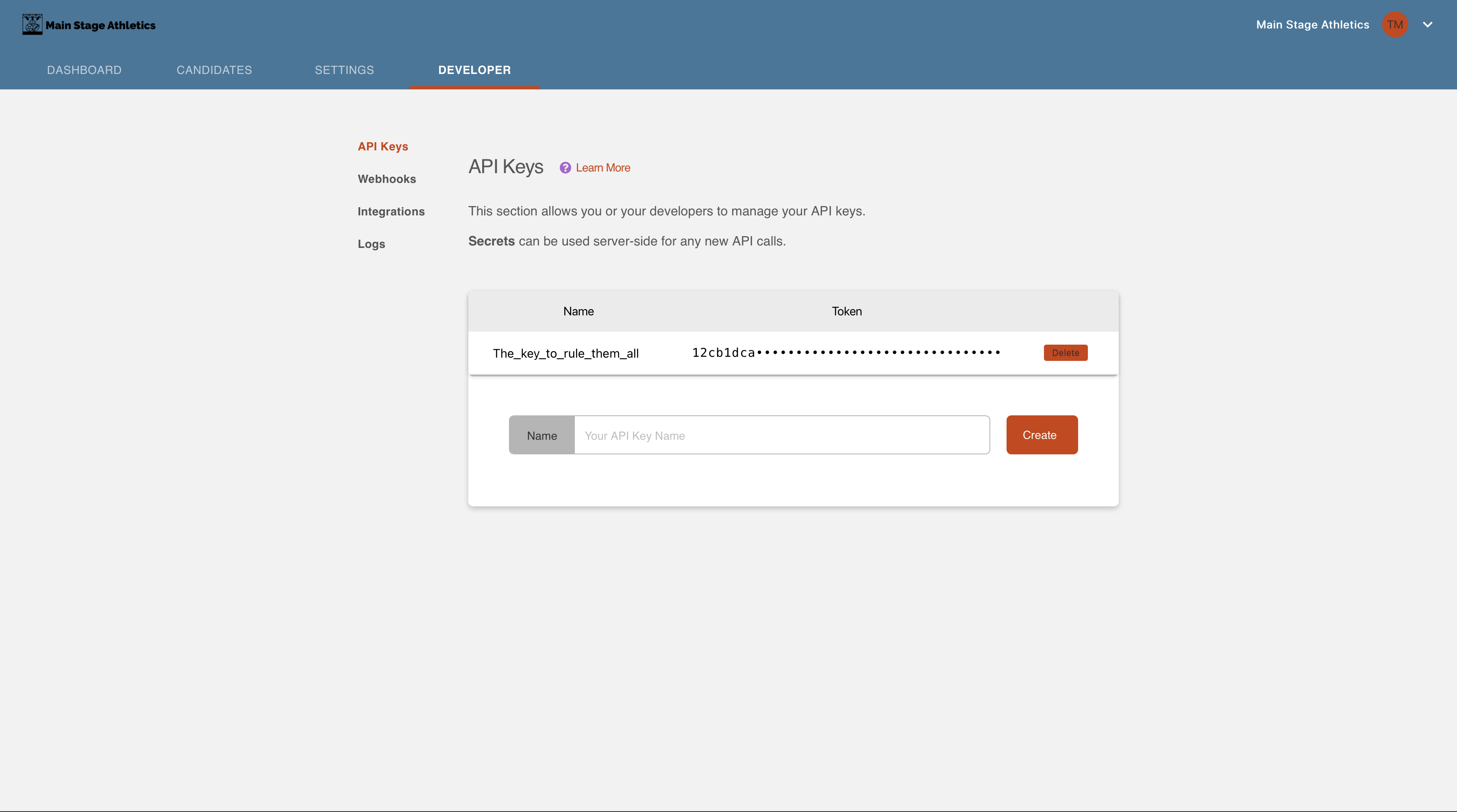Click the TM user avatar
Viewport: 1457px width, 812px height.
coord(1394,24)
